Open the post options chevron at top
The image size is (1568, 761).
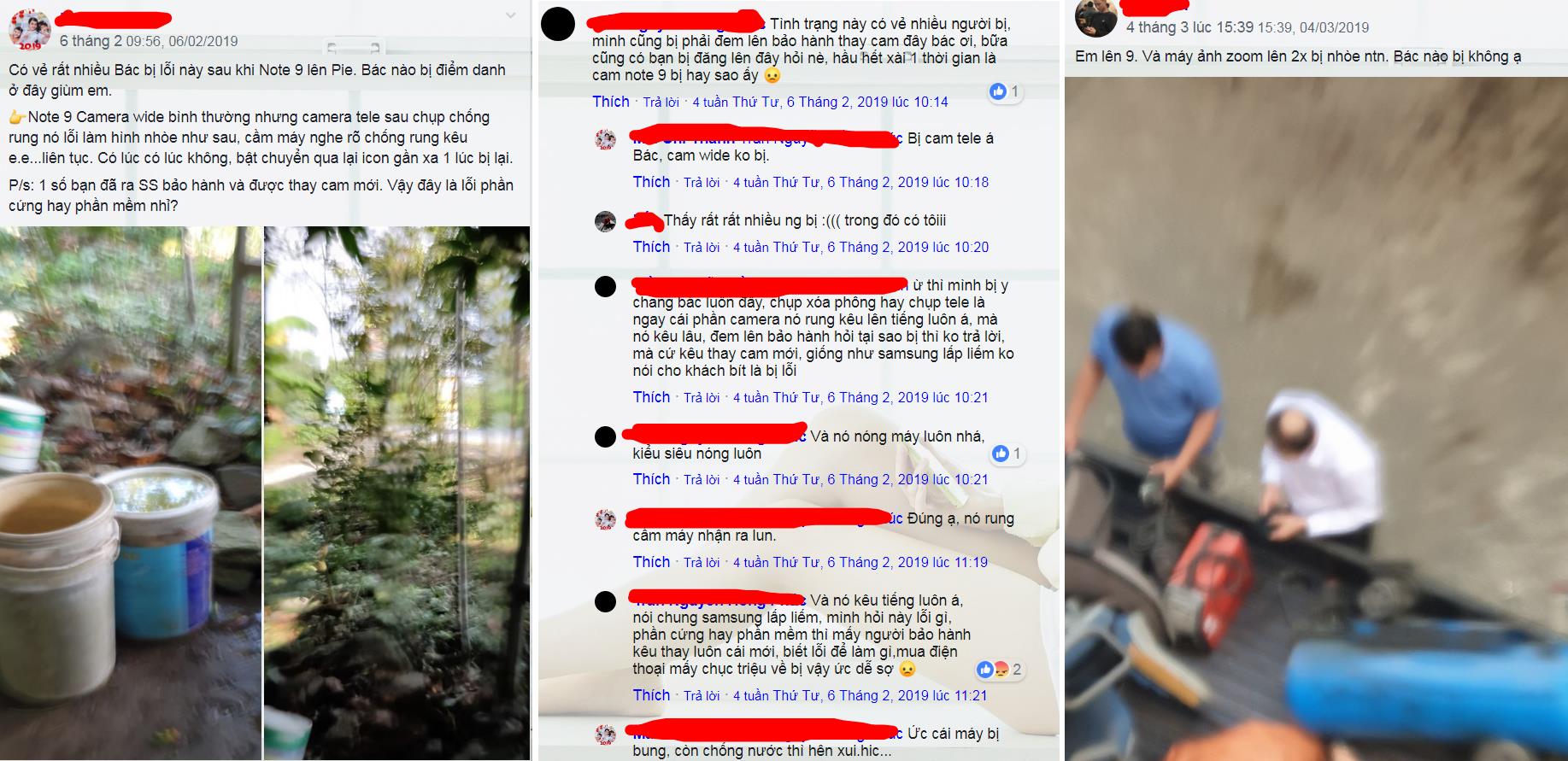click(510, 15)
